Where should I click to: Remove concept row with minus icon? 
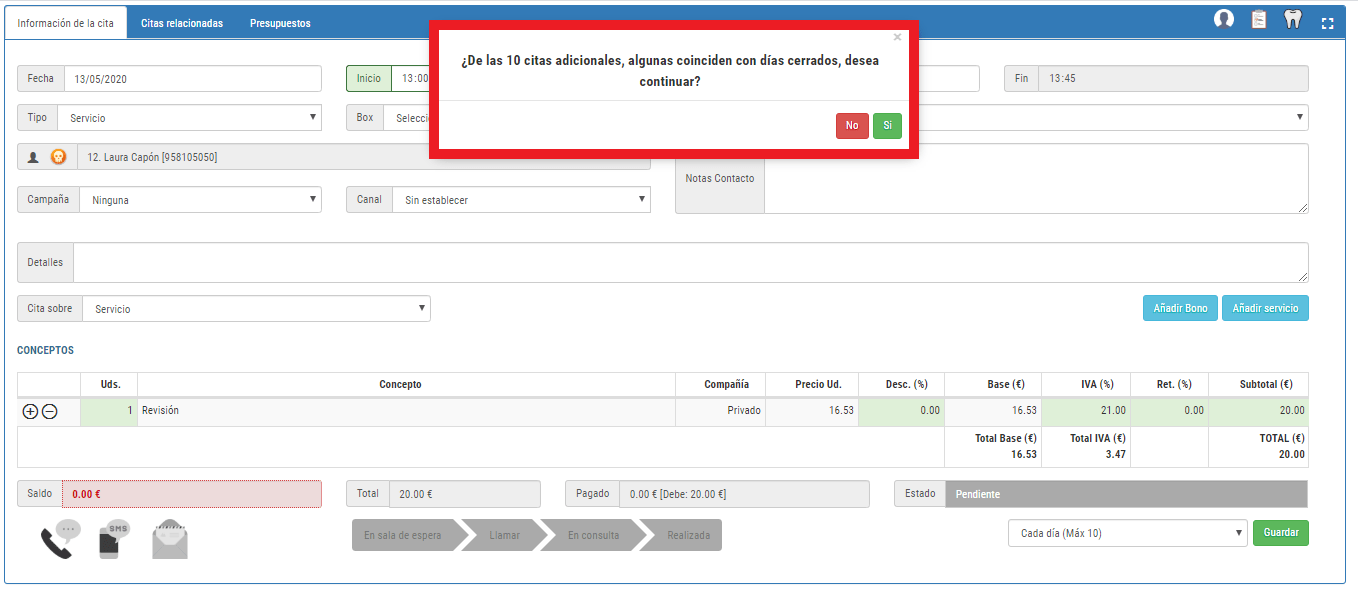49,411
